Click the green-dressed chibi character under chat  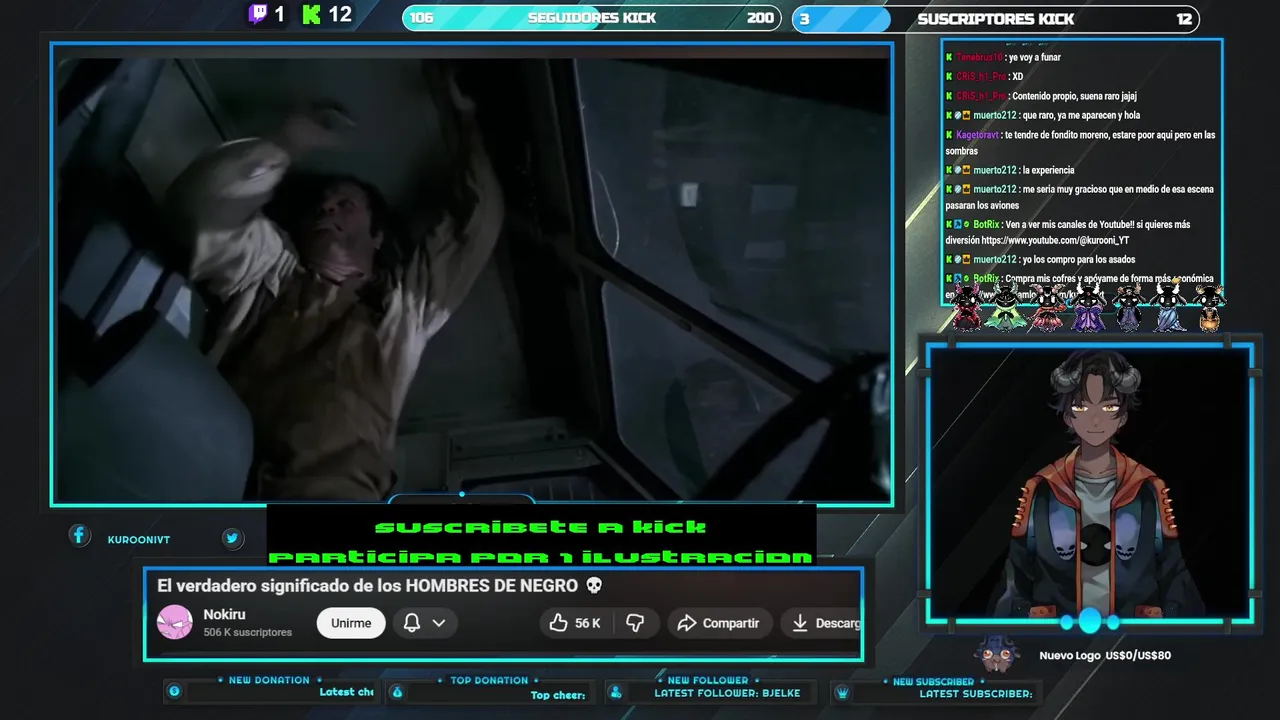[x=1006, y=307]
